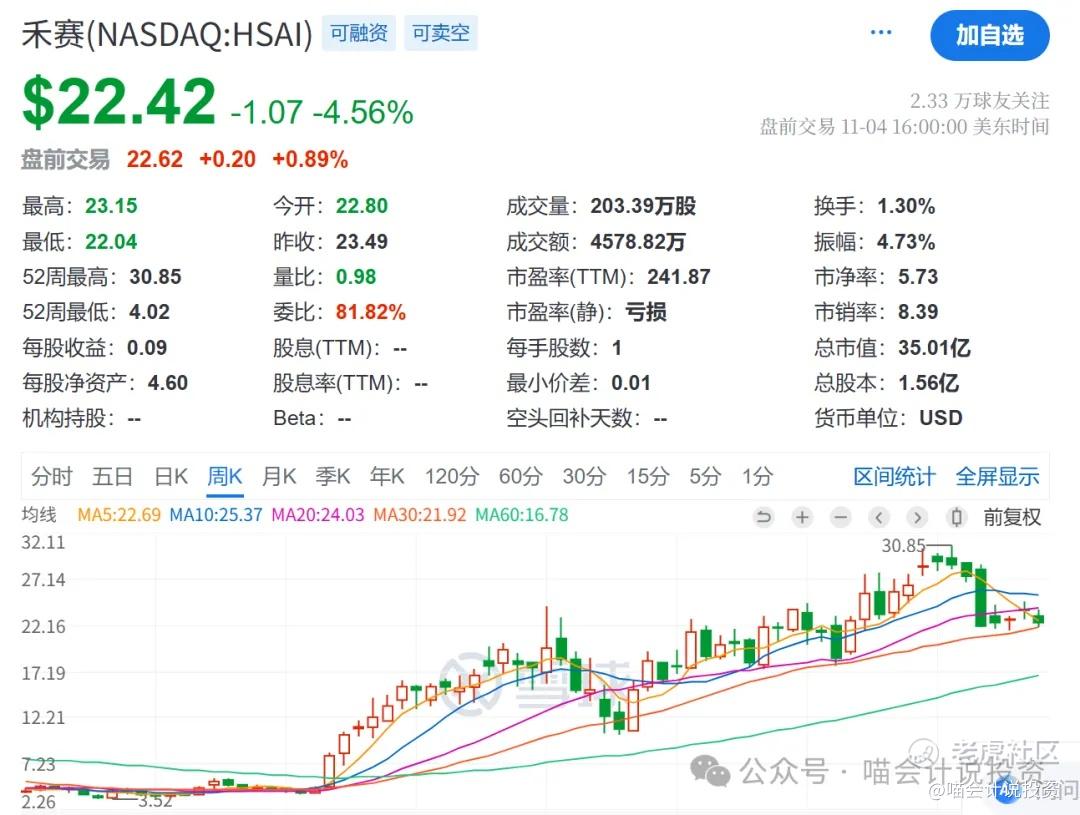
Task: Click the 货币单位 value USD
Action: (940, 417)
